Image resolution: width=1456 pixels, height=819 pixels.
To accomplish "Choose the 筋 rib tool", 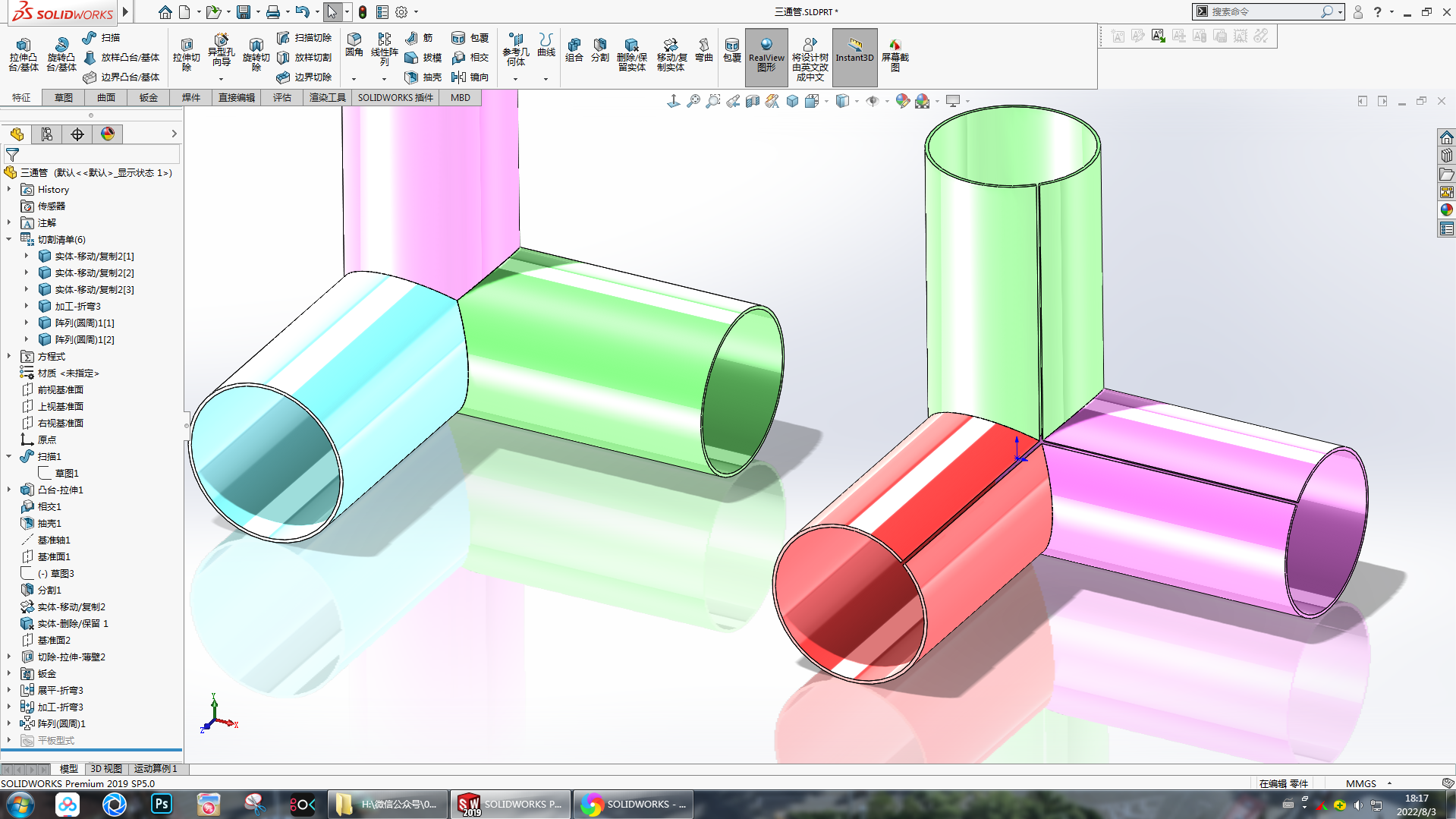I will 419,37.
